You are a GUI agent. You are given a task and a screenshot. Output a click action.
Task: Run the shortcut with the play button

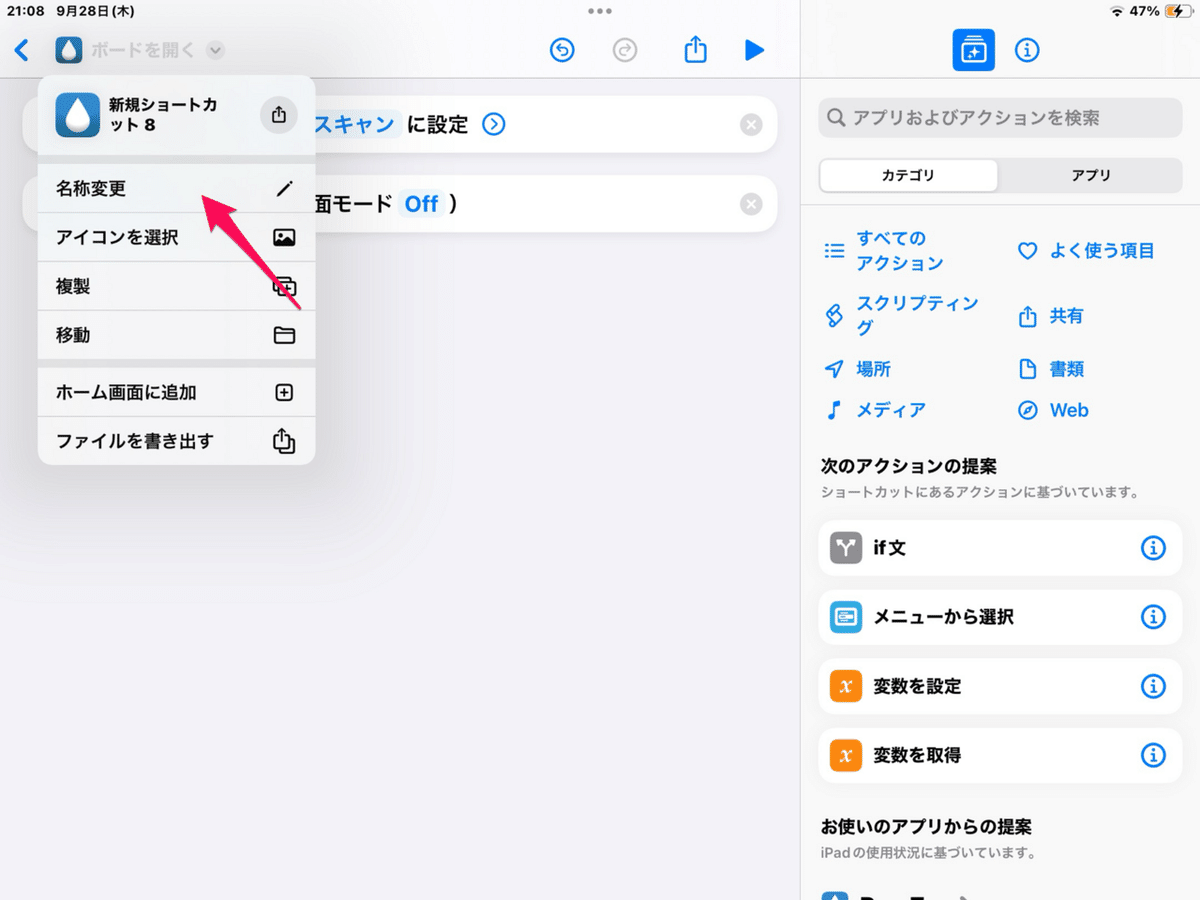(x=755, y=50)
